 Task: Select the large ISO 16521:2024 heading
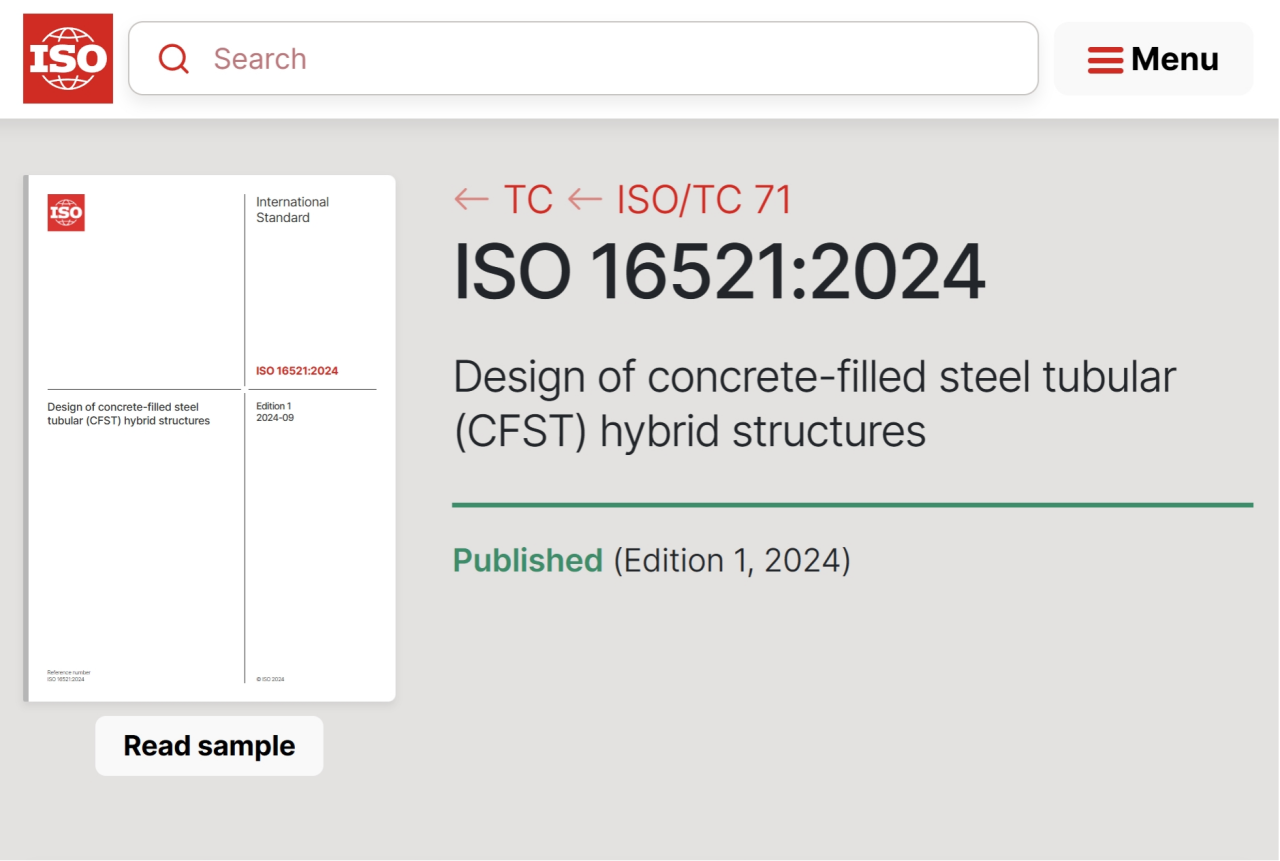(719, 273)
